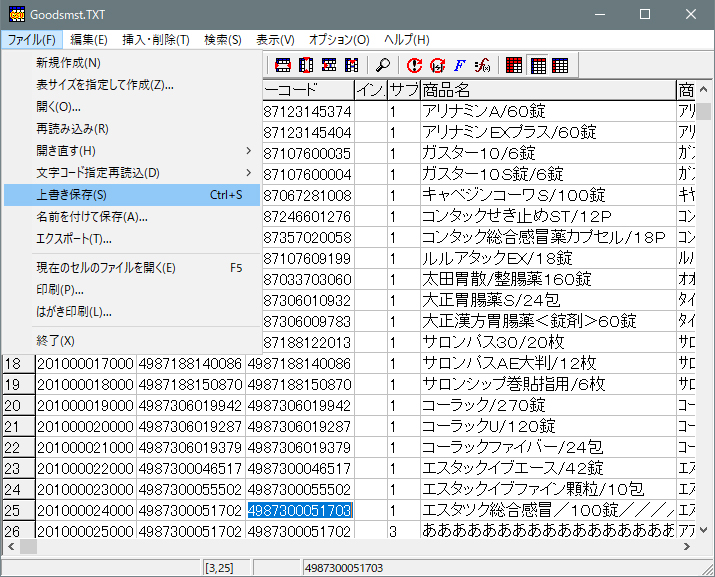
Task: Click the 商品名 column header
Action: click(547, 90)
